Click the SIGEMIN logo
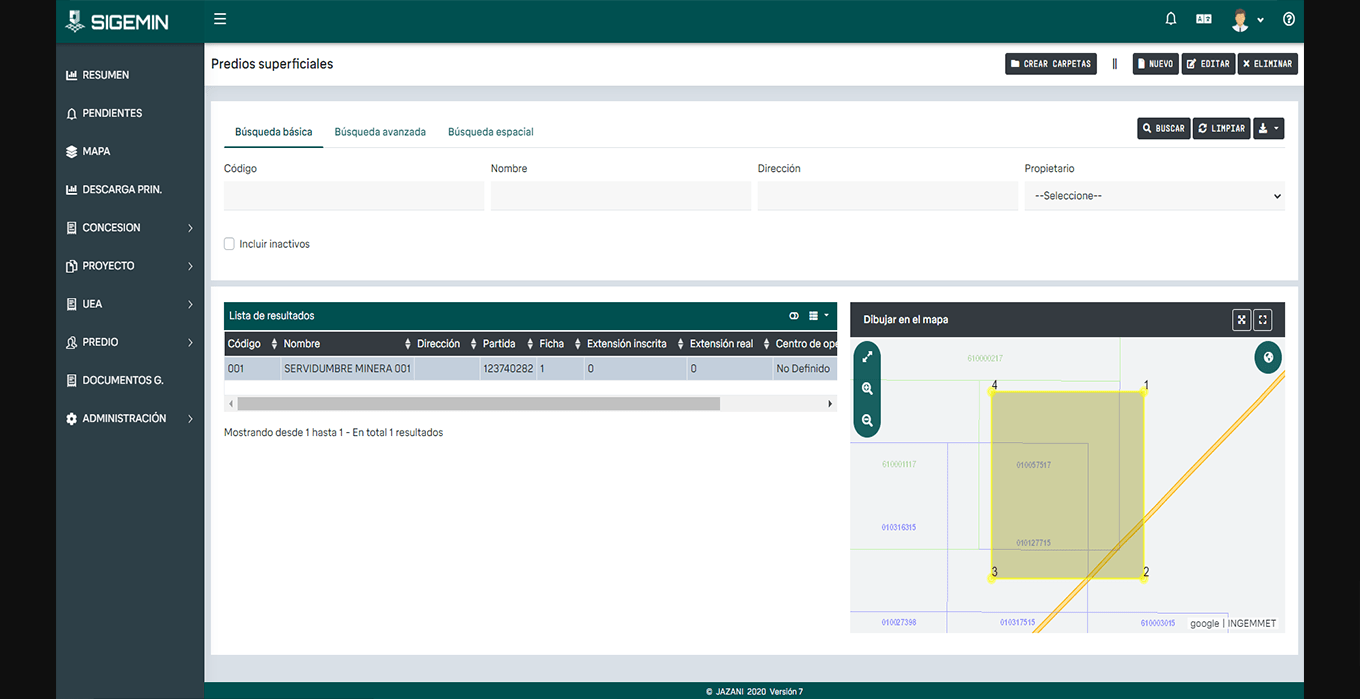Viewport: 1360px width, 699px height. click(116, 21)
